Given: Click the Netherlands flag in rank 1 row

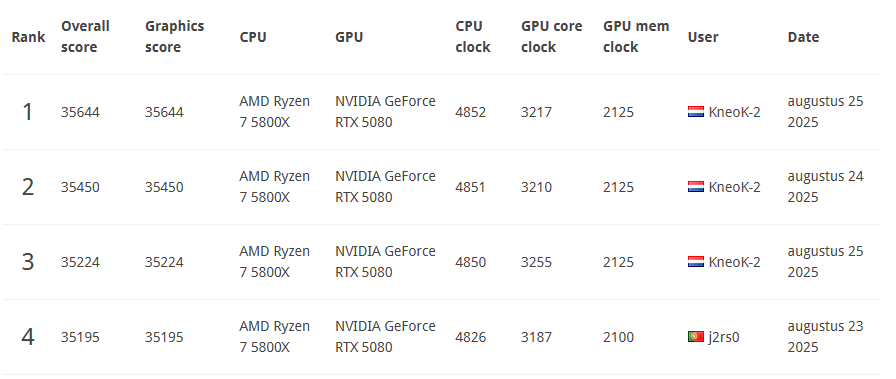Looking at the screenshot, I should (x=695, y=112).
